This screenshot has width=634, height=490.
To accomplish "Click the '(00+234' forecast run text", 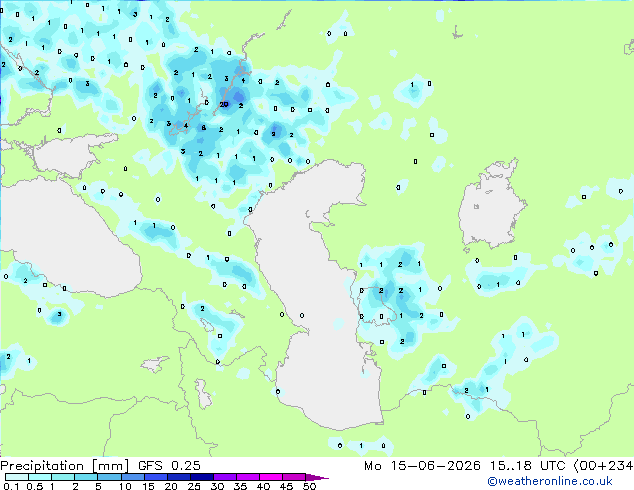I will pos(604,466).
